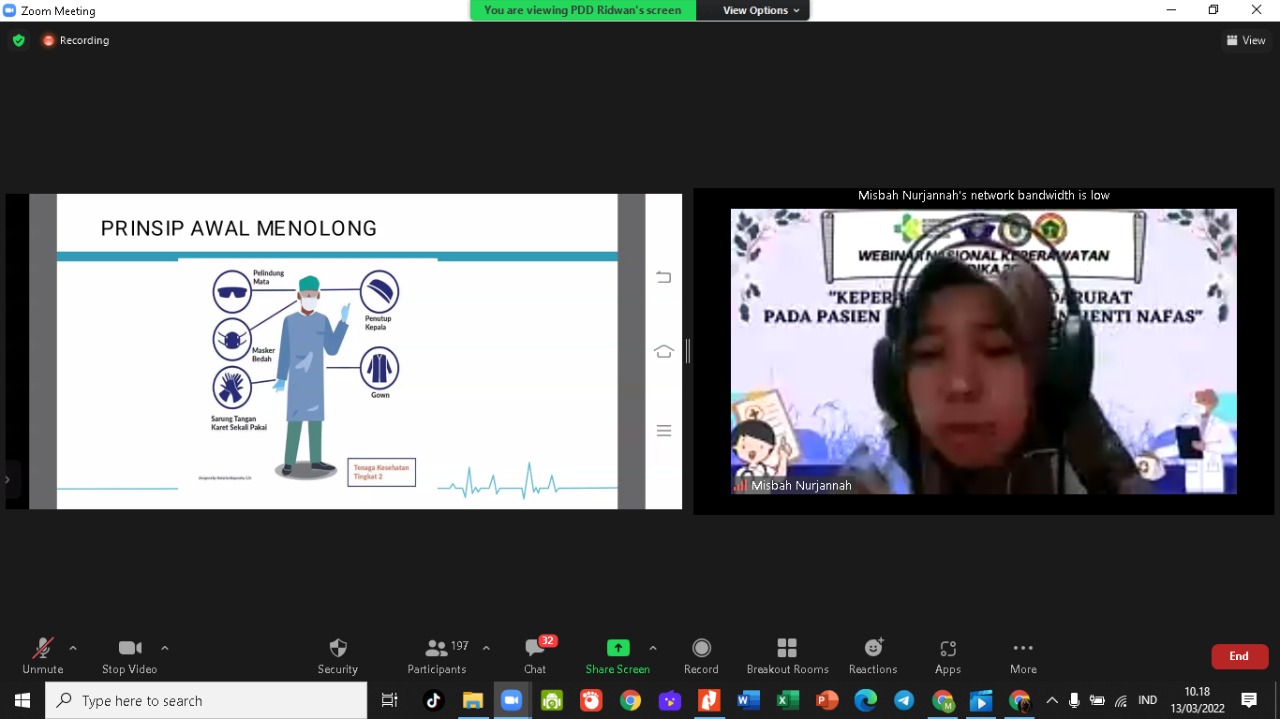Viewport: 1280px width, 719px height.
Task: Open the Chat panel with 32 unread
Action: 535,655
